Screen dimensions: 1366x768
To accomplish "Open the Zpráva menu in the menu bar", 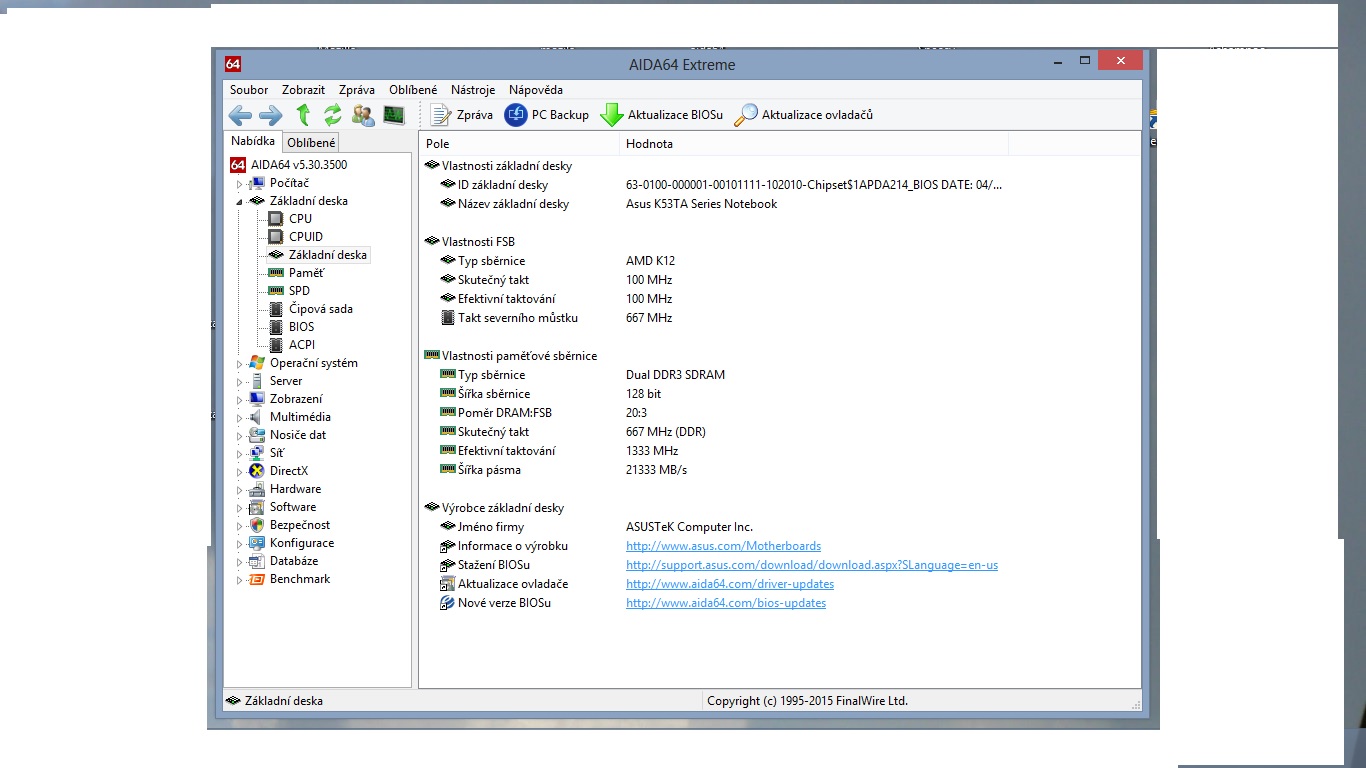I will coord(357,90).
